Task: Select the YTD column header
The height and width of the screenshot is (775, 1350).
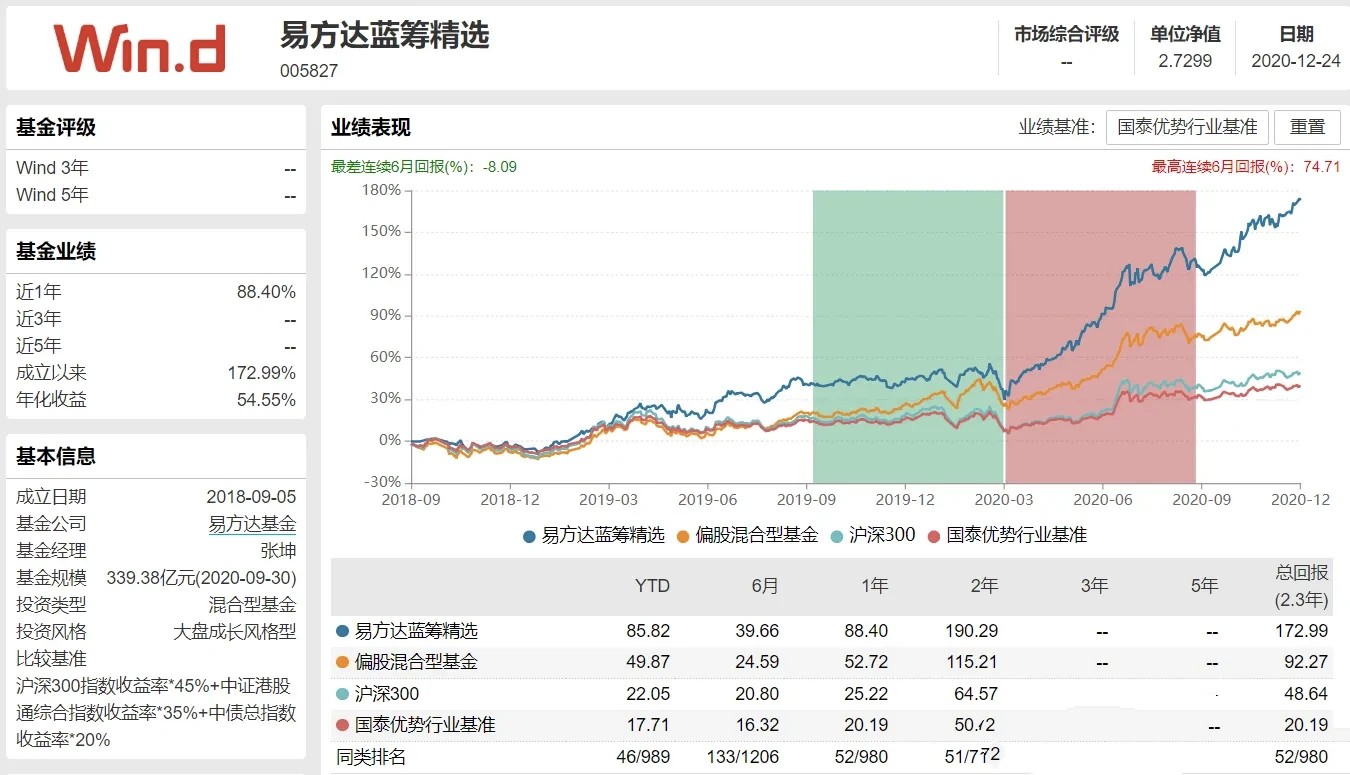Action: point(652,586)
